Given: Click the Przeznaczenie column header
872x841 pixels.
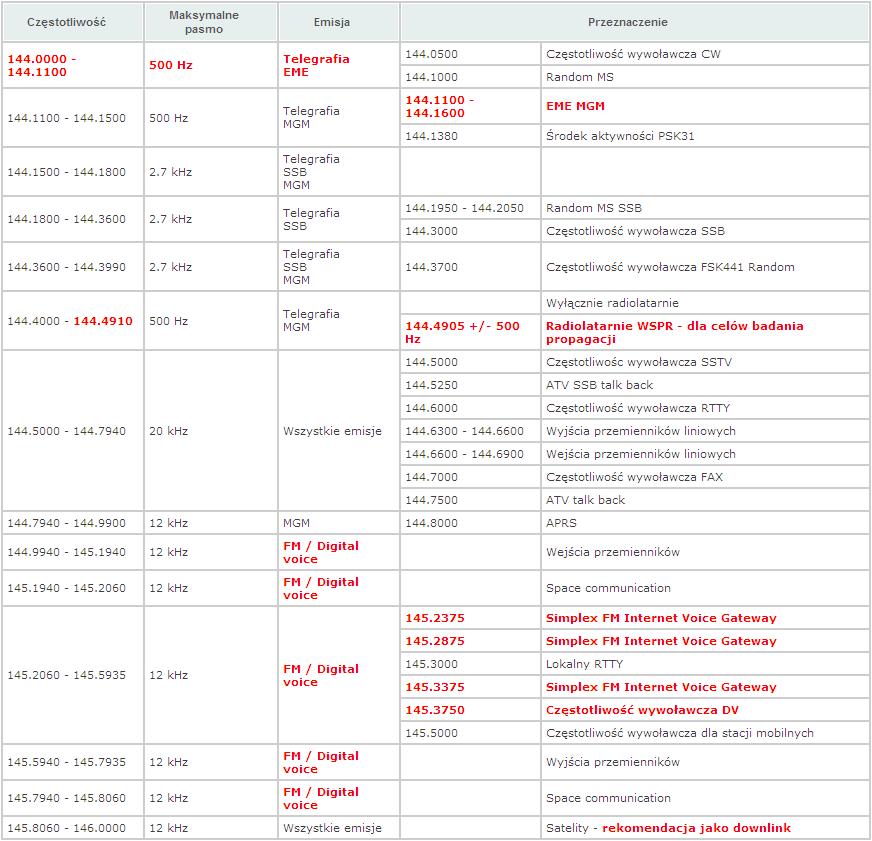Looking at the screenshot, I should click(634, 22).
